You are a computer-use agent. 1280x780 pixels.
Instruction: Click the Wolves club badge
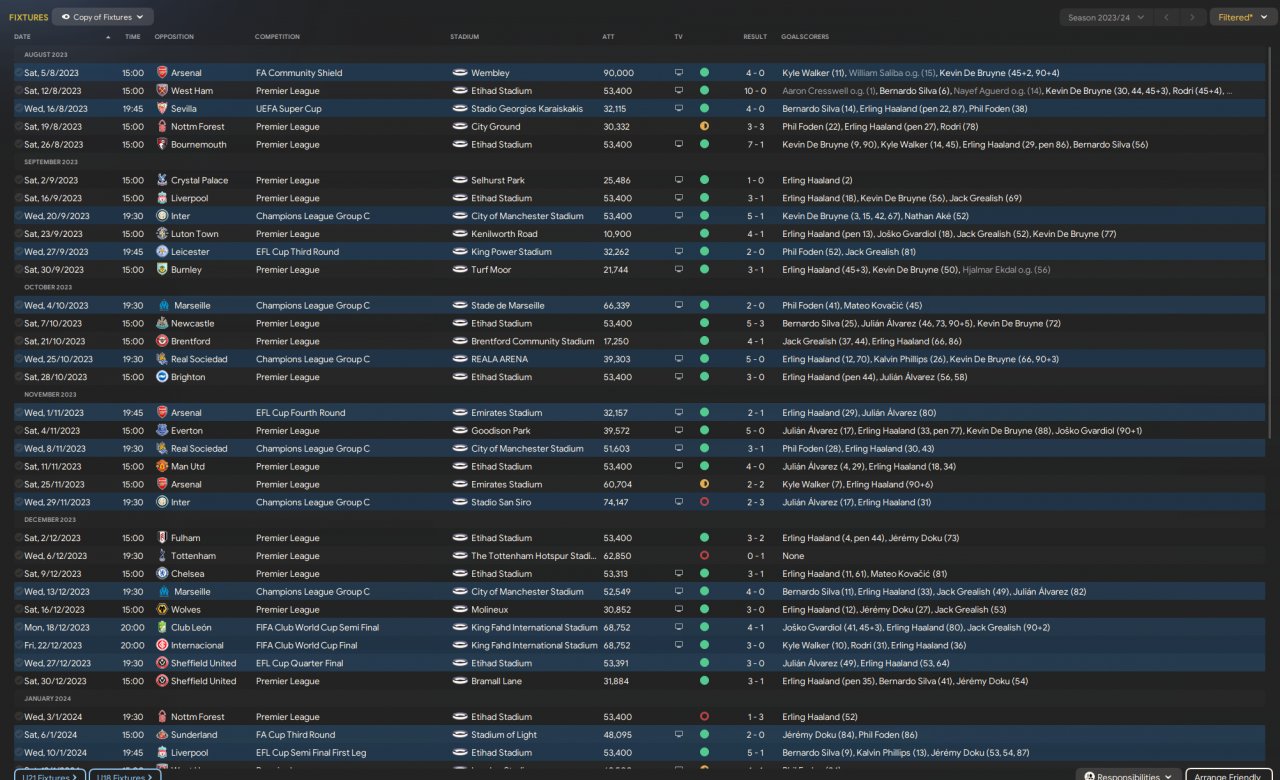[x=162, y=610]
